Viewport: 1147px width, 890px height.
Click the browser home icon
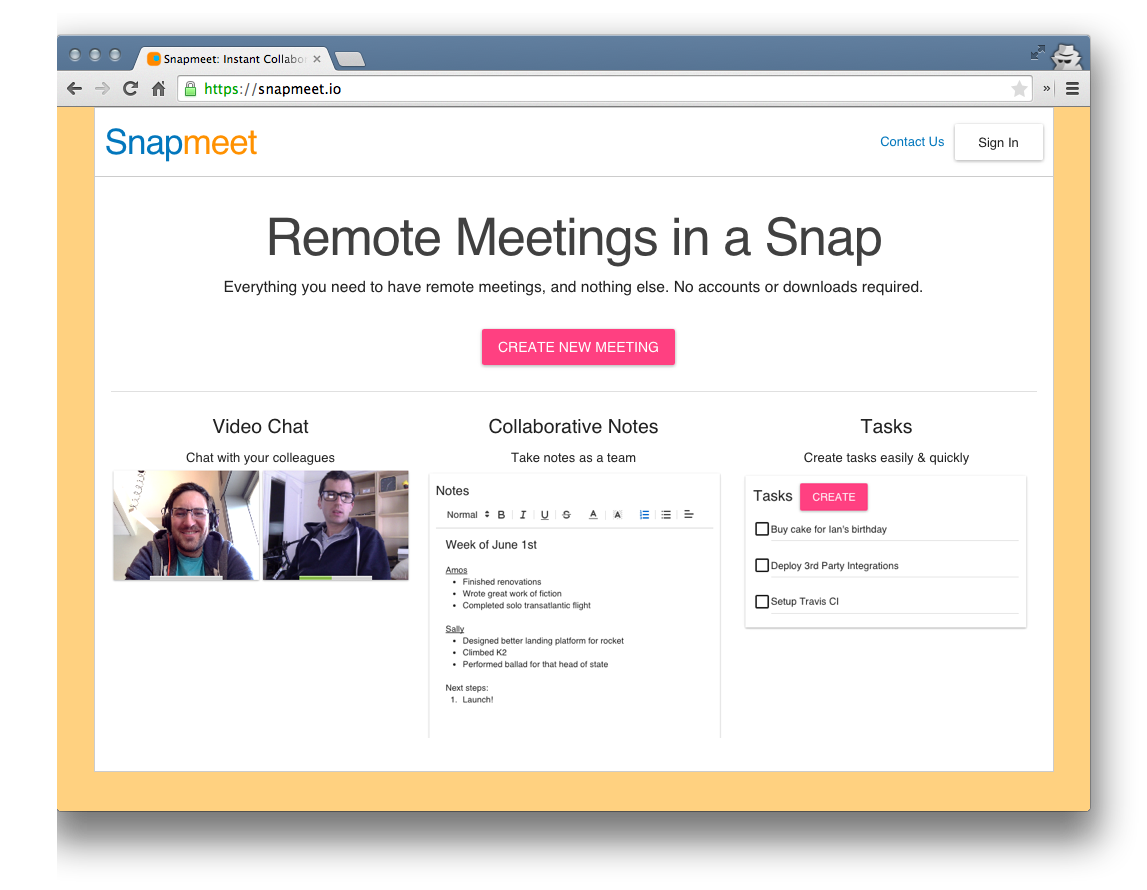point(158,88)
